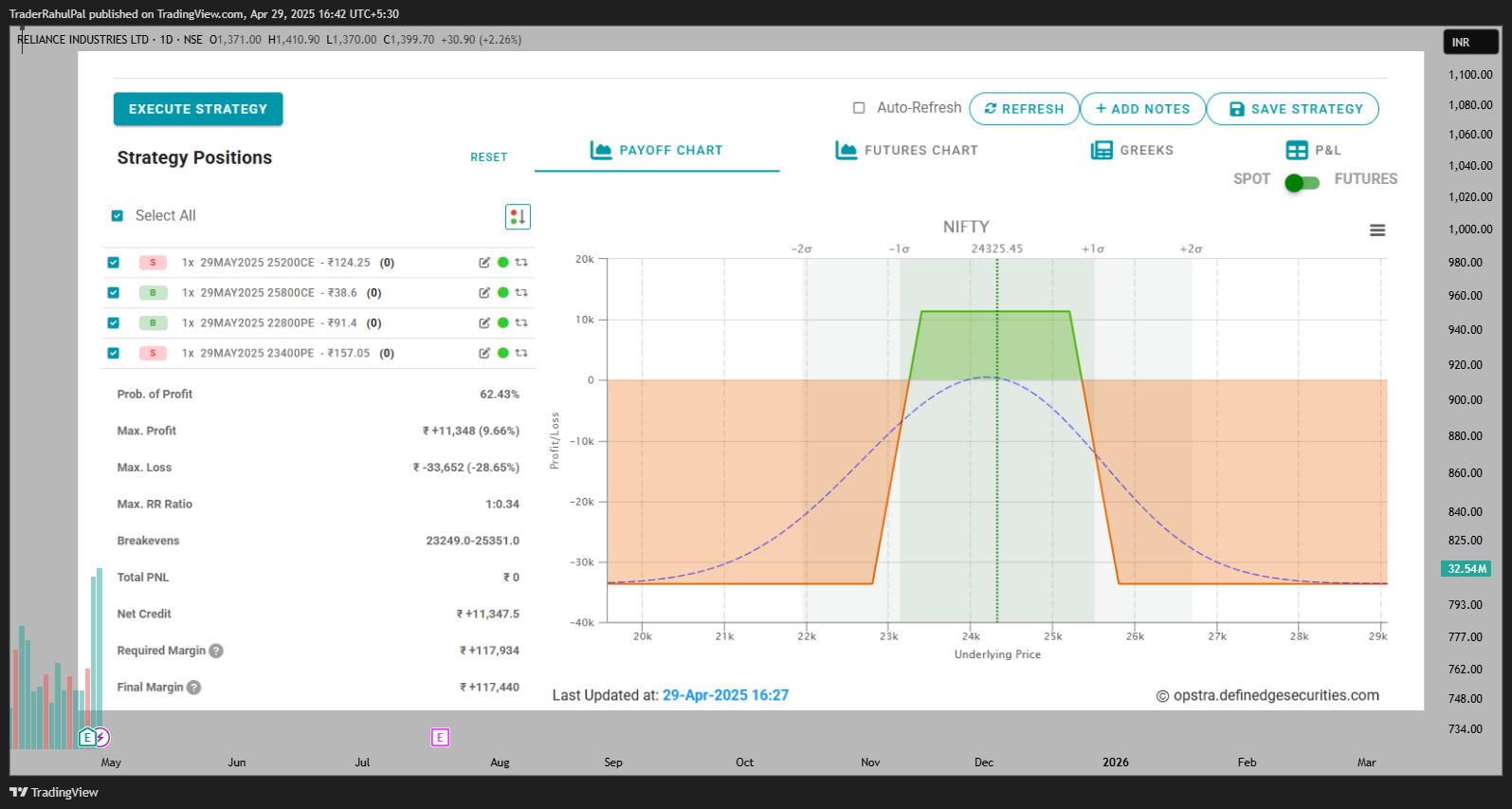The image size is (1512, 809).
Task: Switch to the Payoff Chart tab
Action: click(x=657, y=151)
